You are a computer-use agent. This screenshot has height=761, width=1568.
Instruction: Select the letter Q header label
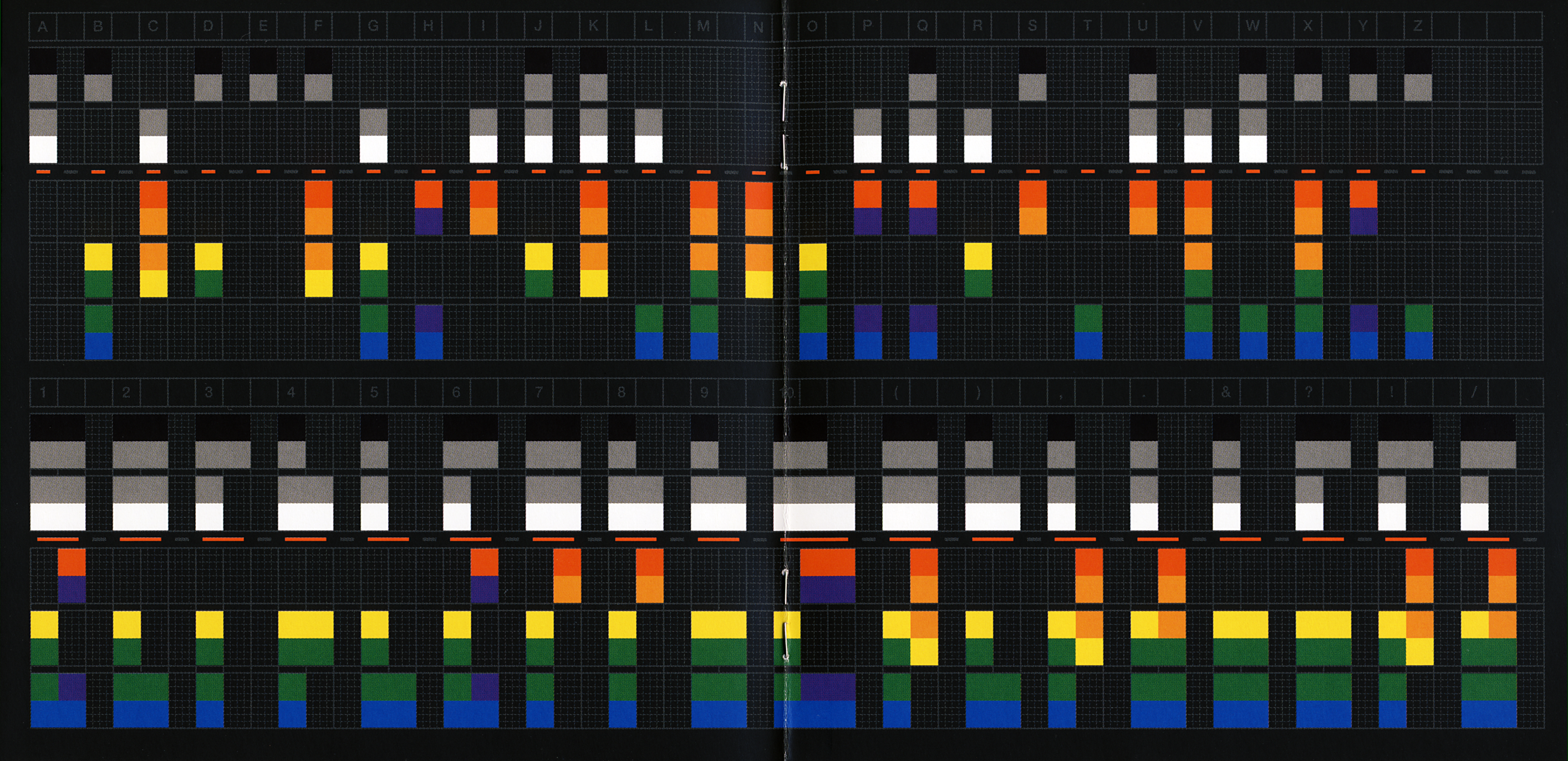point(922,26)
